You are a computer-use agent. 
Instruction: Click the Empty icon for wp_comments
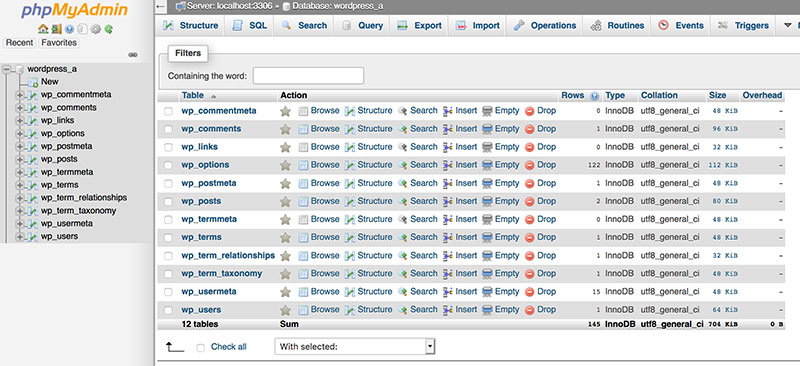tap(487, 129)
